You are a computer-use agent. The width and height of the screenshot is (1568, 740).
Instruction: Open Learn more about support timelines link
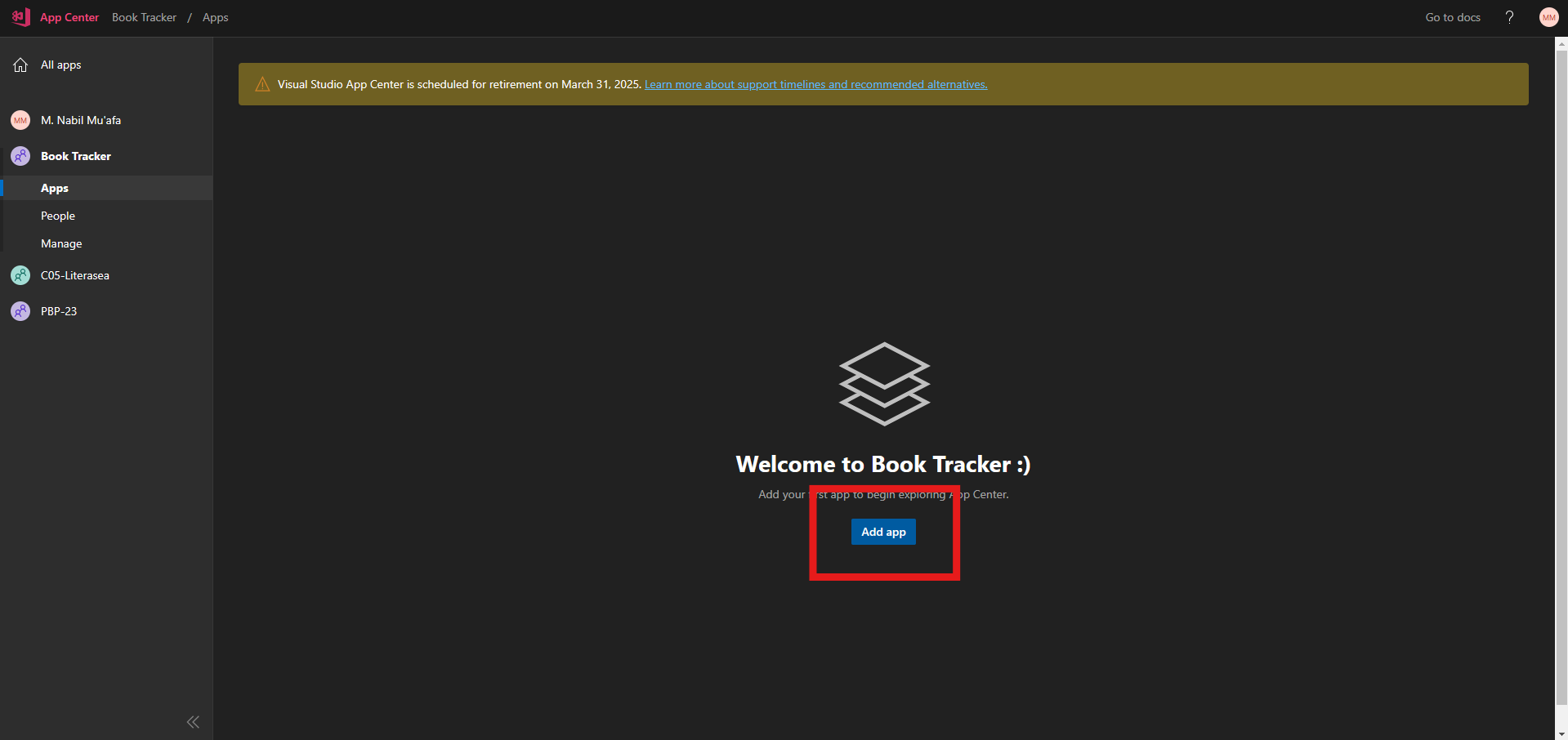[x=815, y=84]
